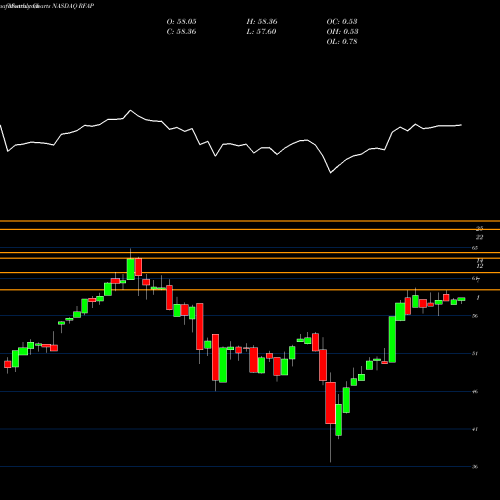Image resolution: width=500 pixels, height=500 pixels.
Task: Click the 51 price axis label
Action: click(475, 353)
